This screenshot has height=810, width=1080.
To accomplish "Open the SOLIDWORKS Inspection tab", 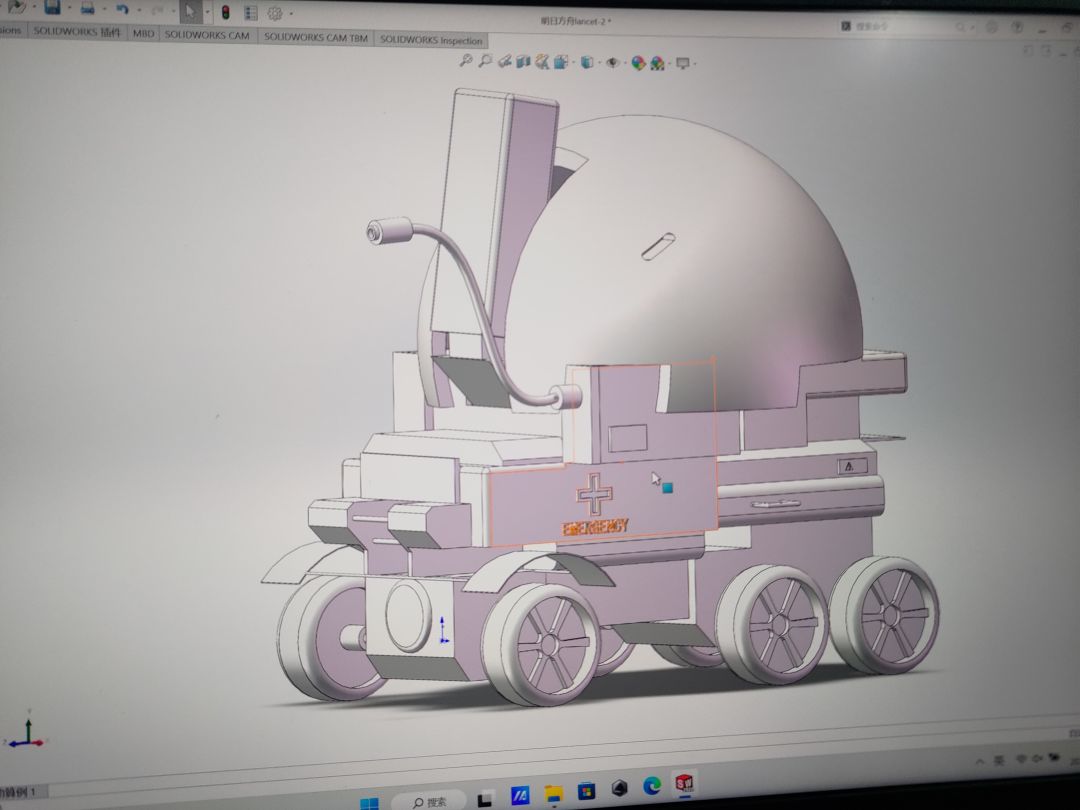I will [431, 40].
